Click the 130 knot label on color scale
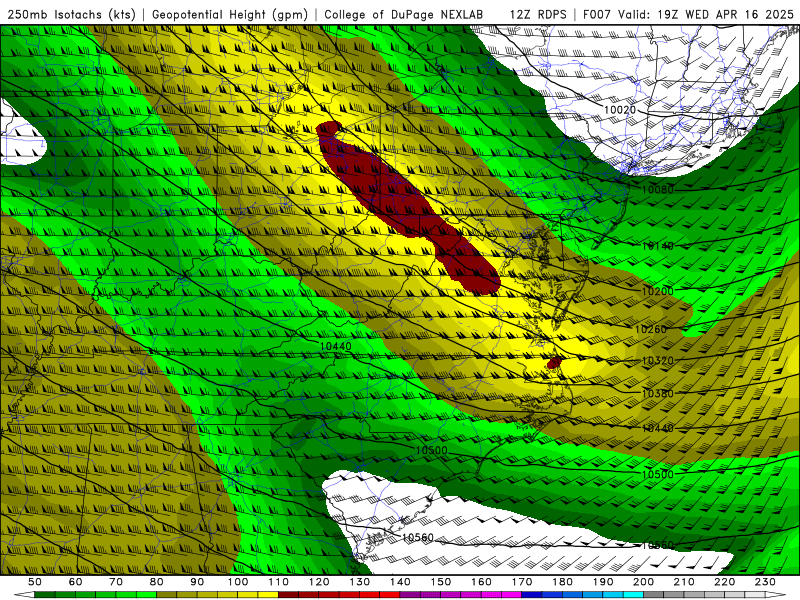The image size is (800, 600). point(360,582)
